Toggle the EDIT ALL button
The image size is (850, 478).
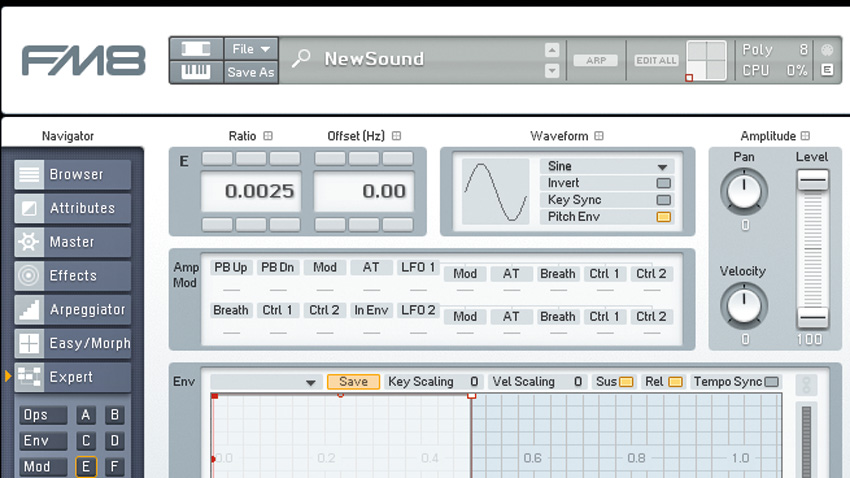click(656, 60)
